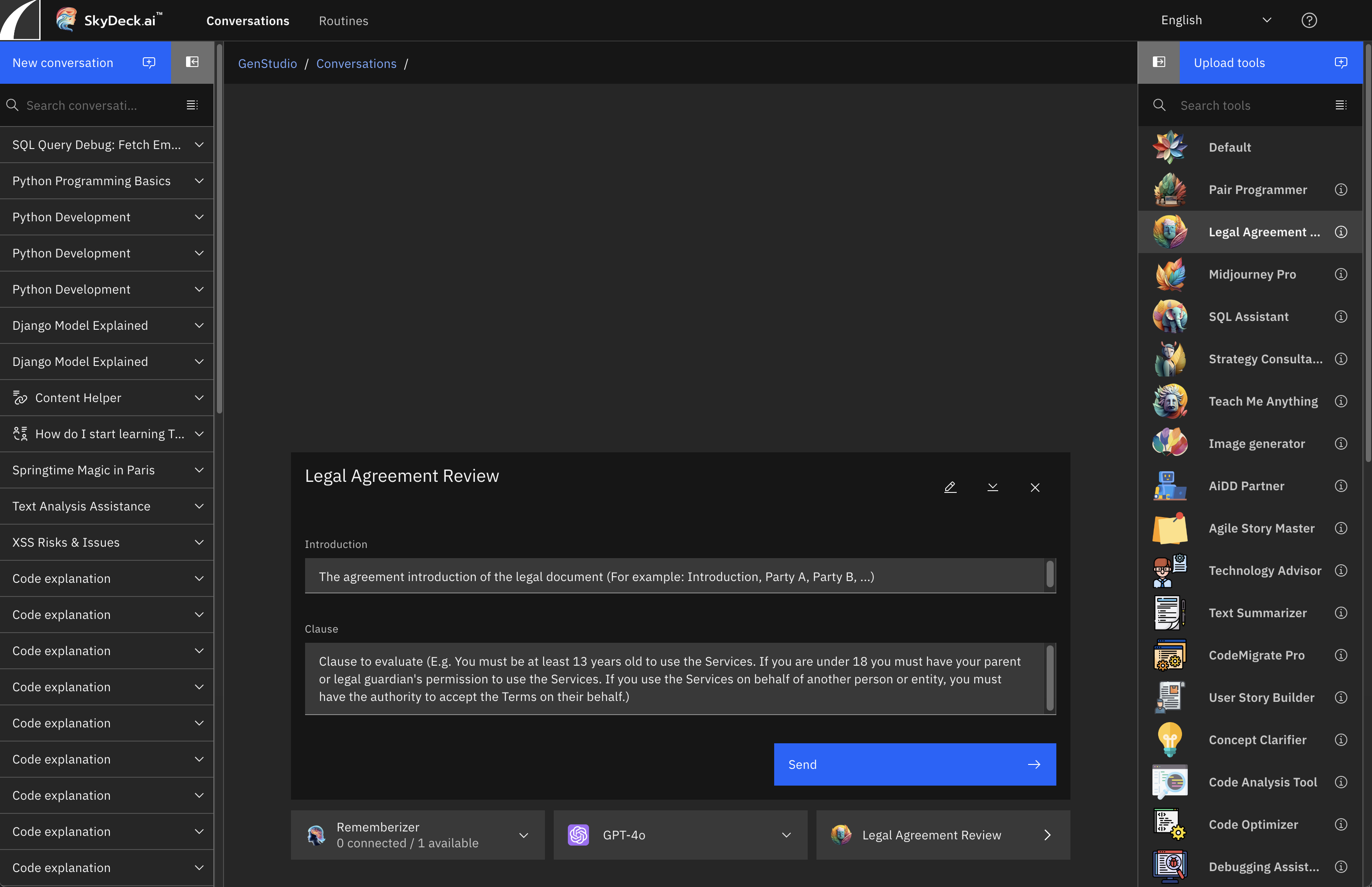This screenshot has width=1372, height=887.
Task: Open the Image generator tool
Action: point(1257,443)
